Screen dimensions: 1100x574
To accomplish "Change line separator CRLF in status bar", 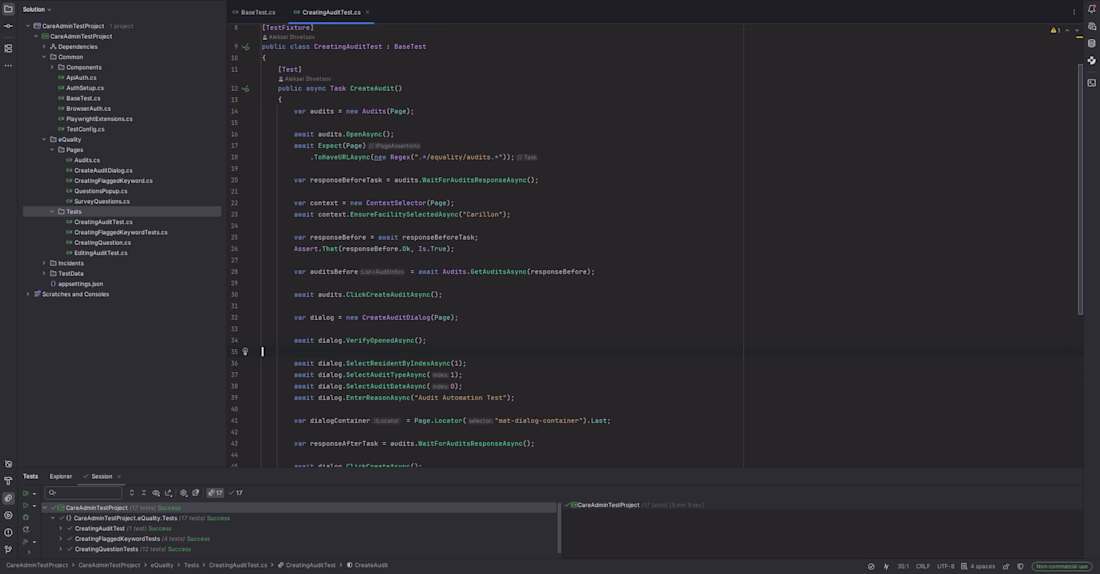I will [923, 566].
